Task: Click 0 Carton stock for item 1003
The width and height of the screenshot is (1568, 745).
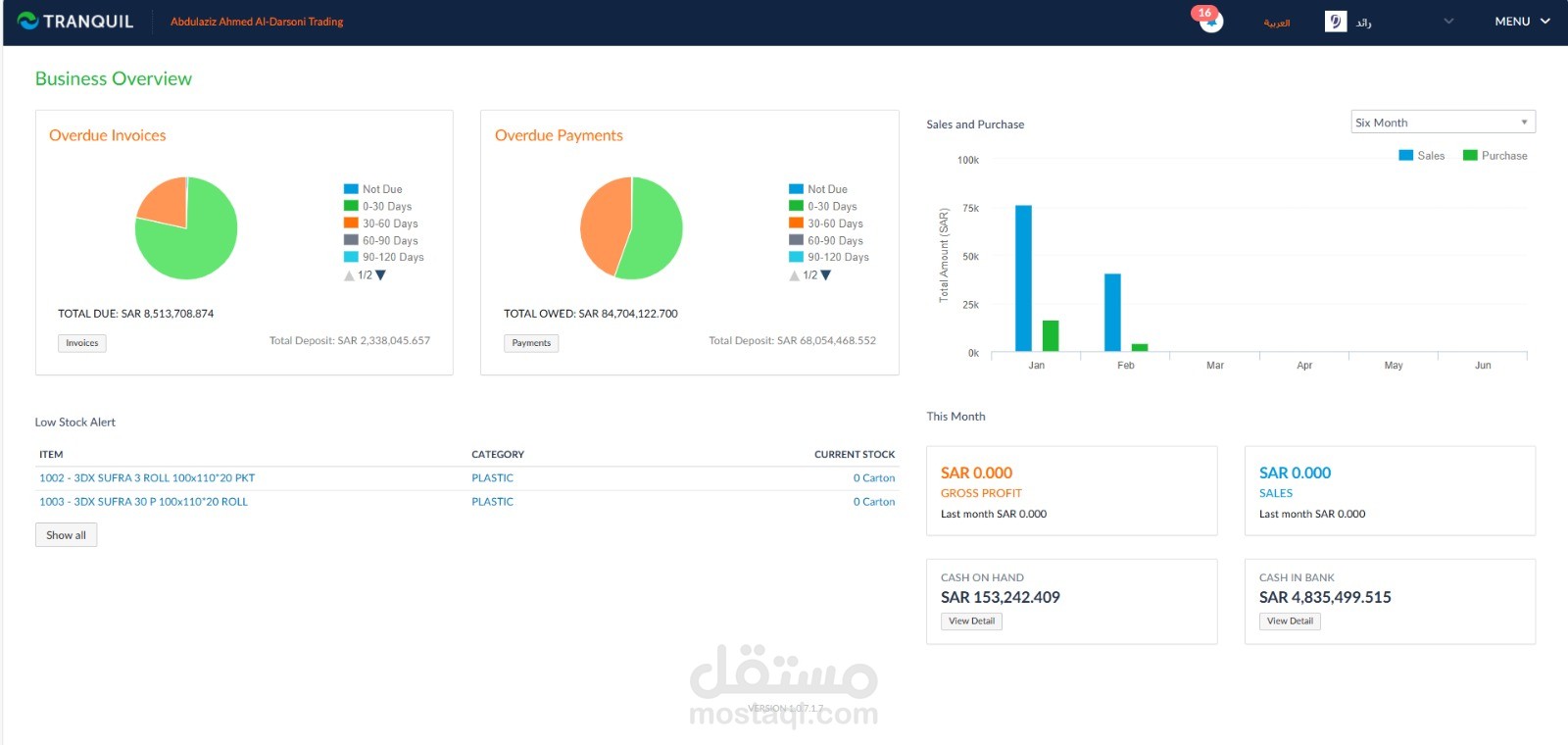Action: (x=874, y=502)
